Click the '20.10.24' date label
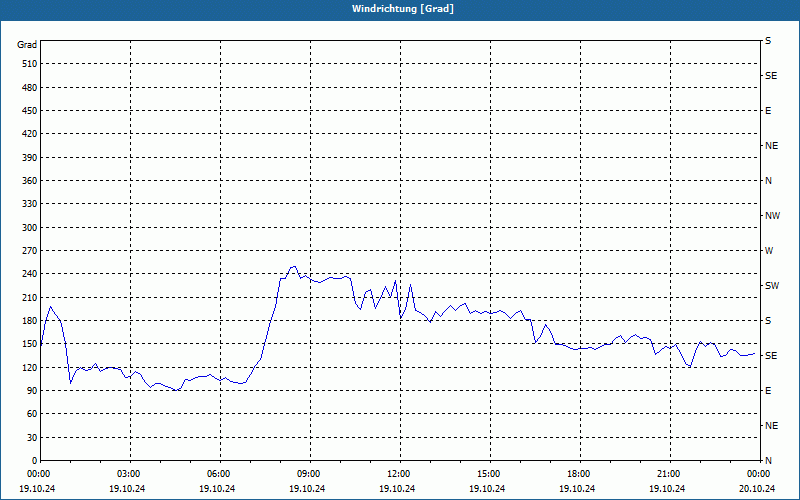Viewport: 800px width, 500px height. pos(757,489)
